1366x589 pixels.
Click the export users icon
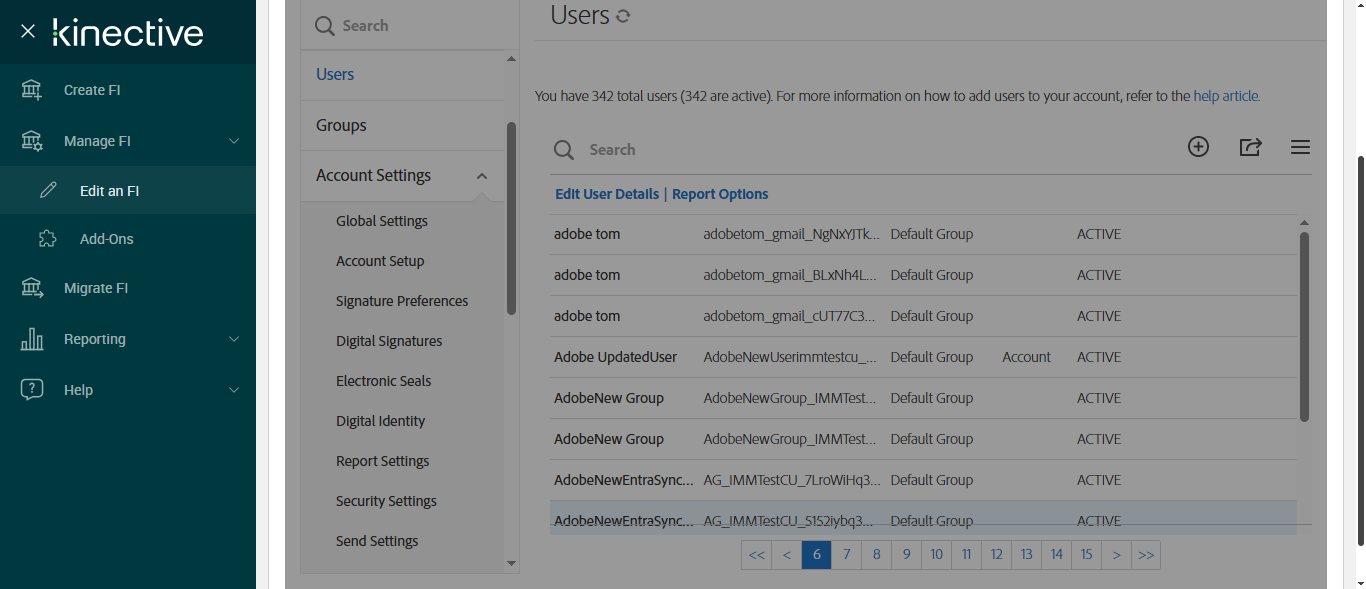click(1250, 147)
